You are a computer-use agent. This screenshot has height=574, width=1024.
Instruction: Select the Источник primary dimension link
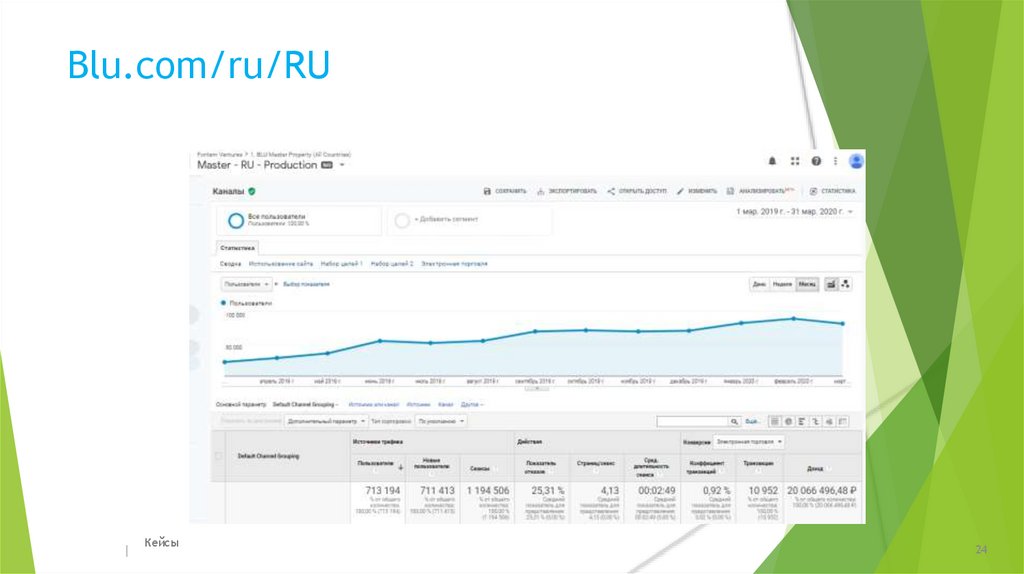pyautogui.click(x=419, y=405)
